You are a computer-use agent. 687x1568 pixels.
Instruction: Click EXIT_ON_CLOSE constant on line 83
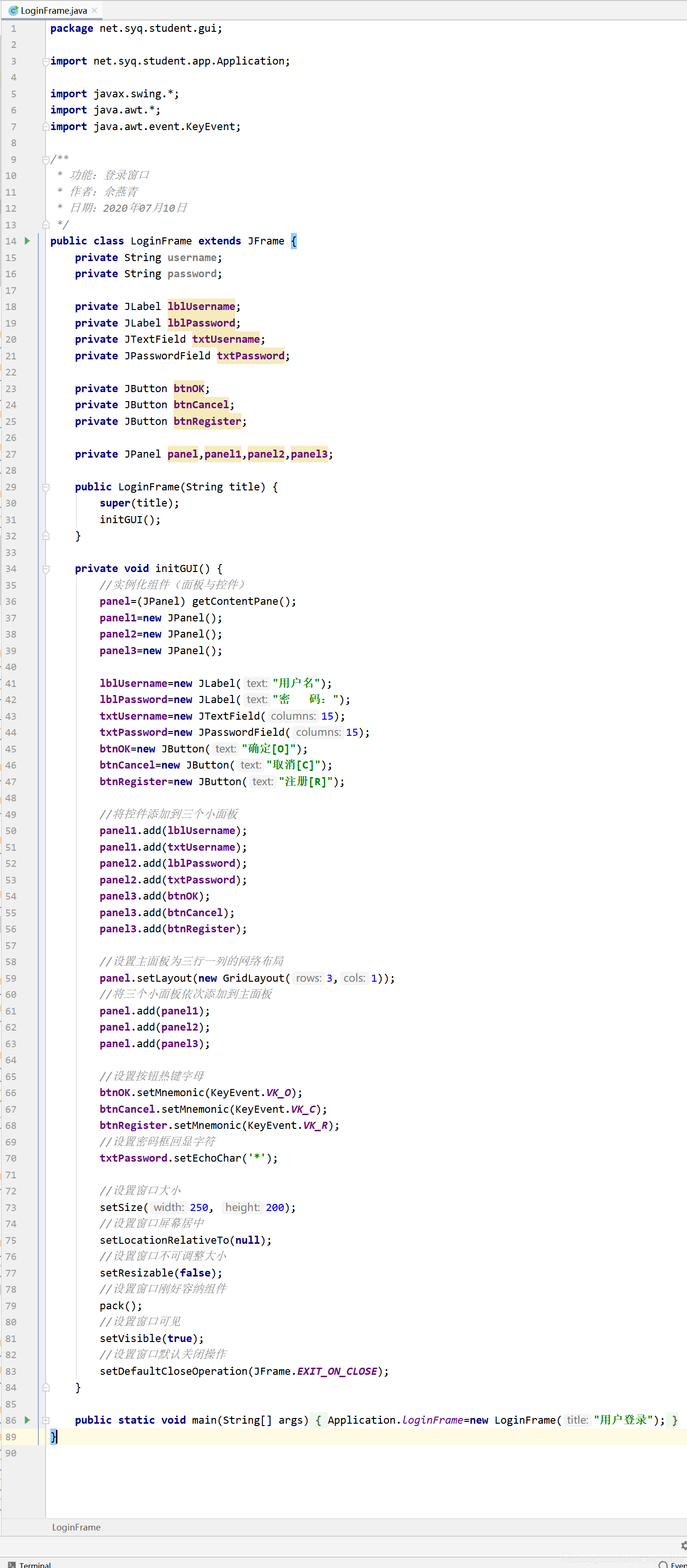(337, 1371)
